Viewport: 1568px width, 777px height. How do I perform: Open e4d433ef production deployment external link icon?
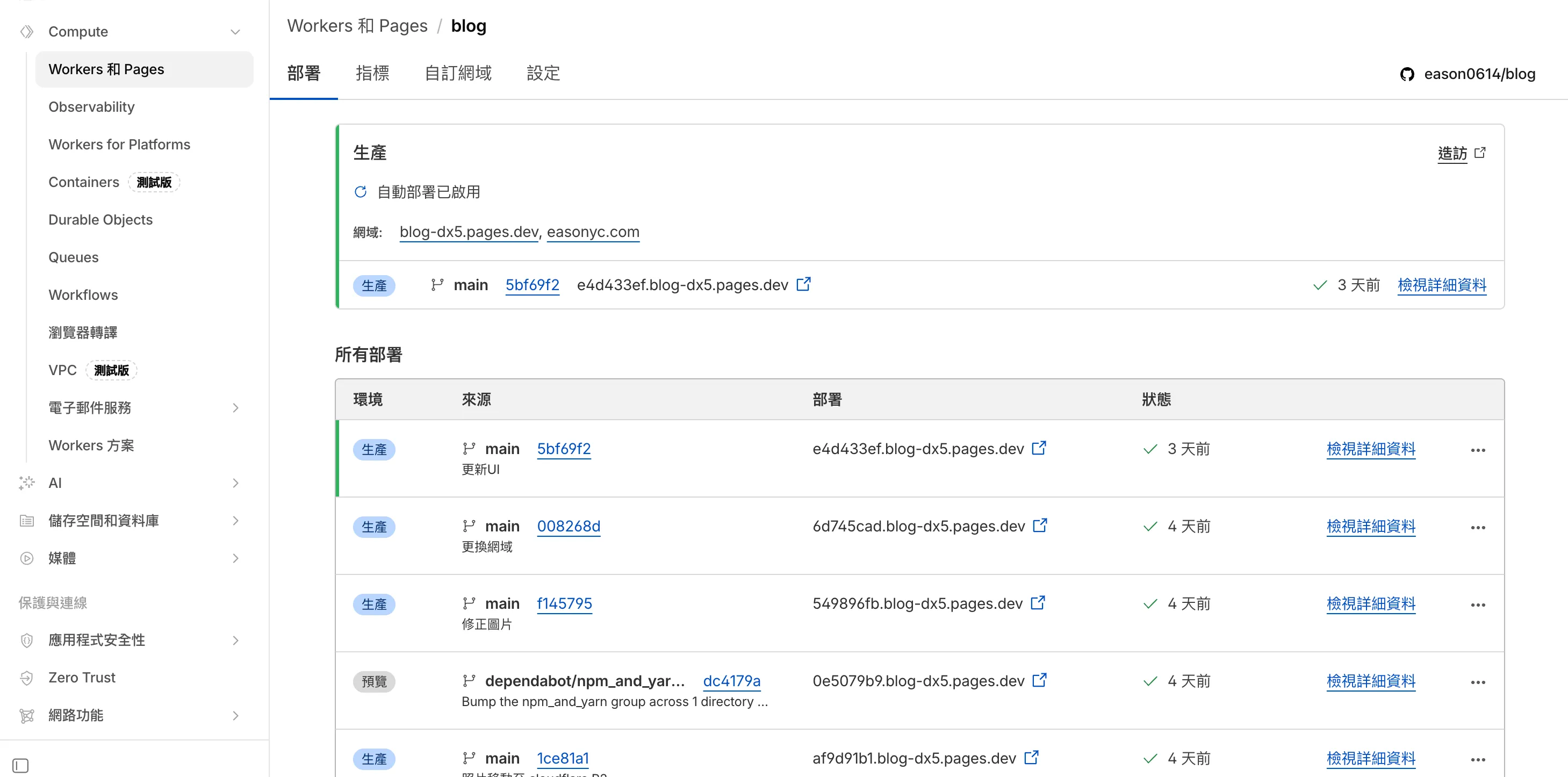[x=803, y=284]
